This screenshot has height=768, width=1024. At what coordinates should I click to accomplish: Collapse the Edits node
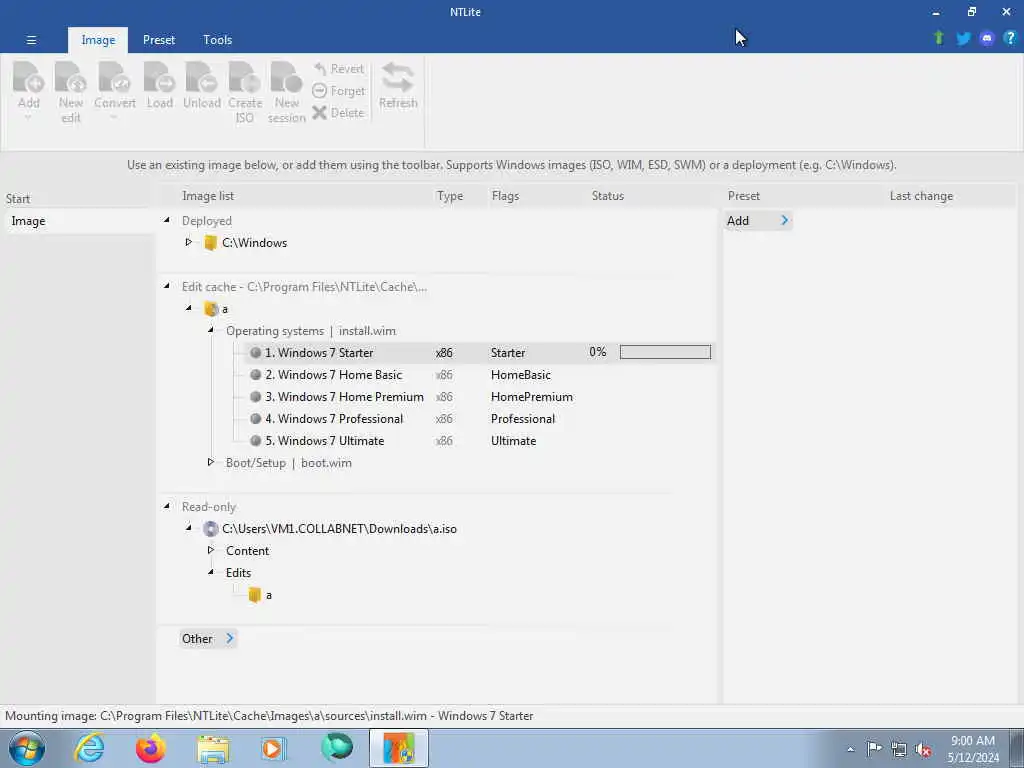coord(211,572)
